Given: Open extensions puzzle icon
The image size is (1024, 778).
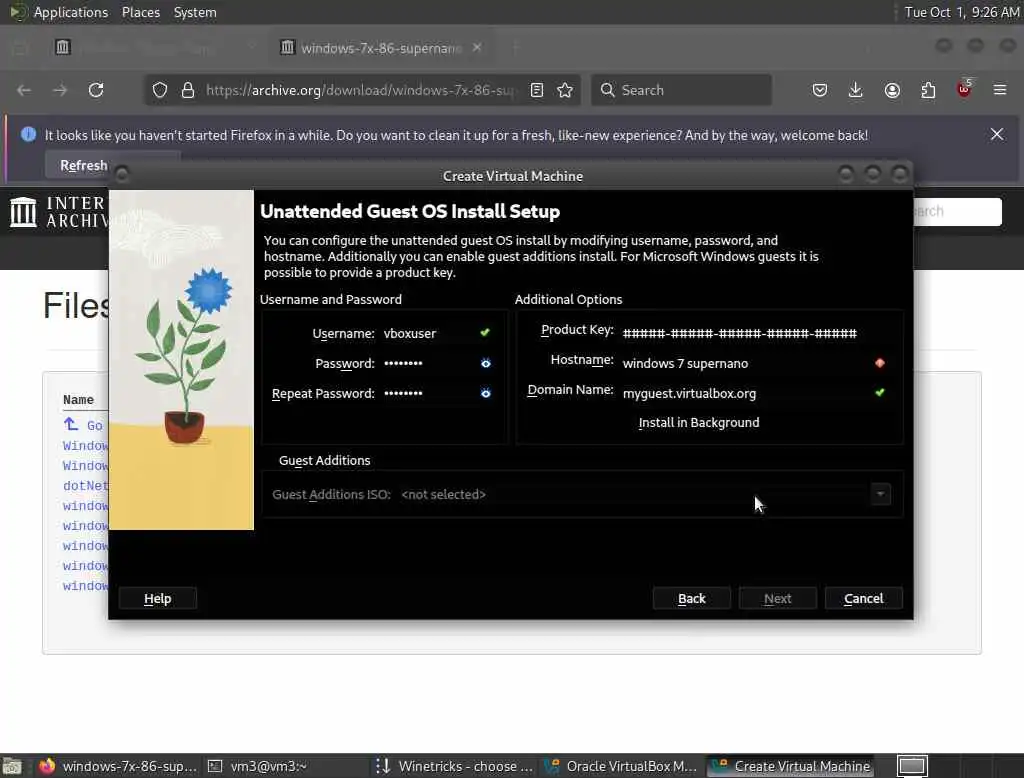Looking at the screenshot, I should (928, 90).
